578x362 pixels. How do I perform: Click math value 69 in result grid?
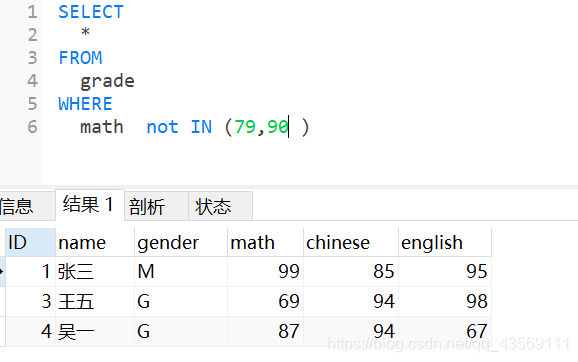click(265, 302)
